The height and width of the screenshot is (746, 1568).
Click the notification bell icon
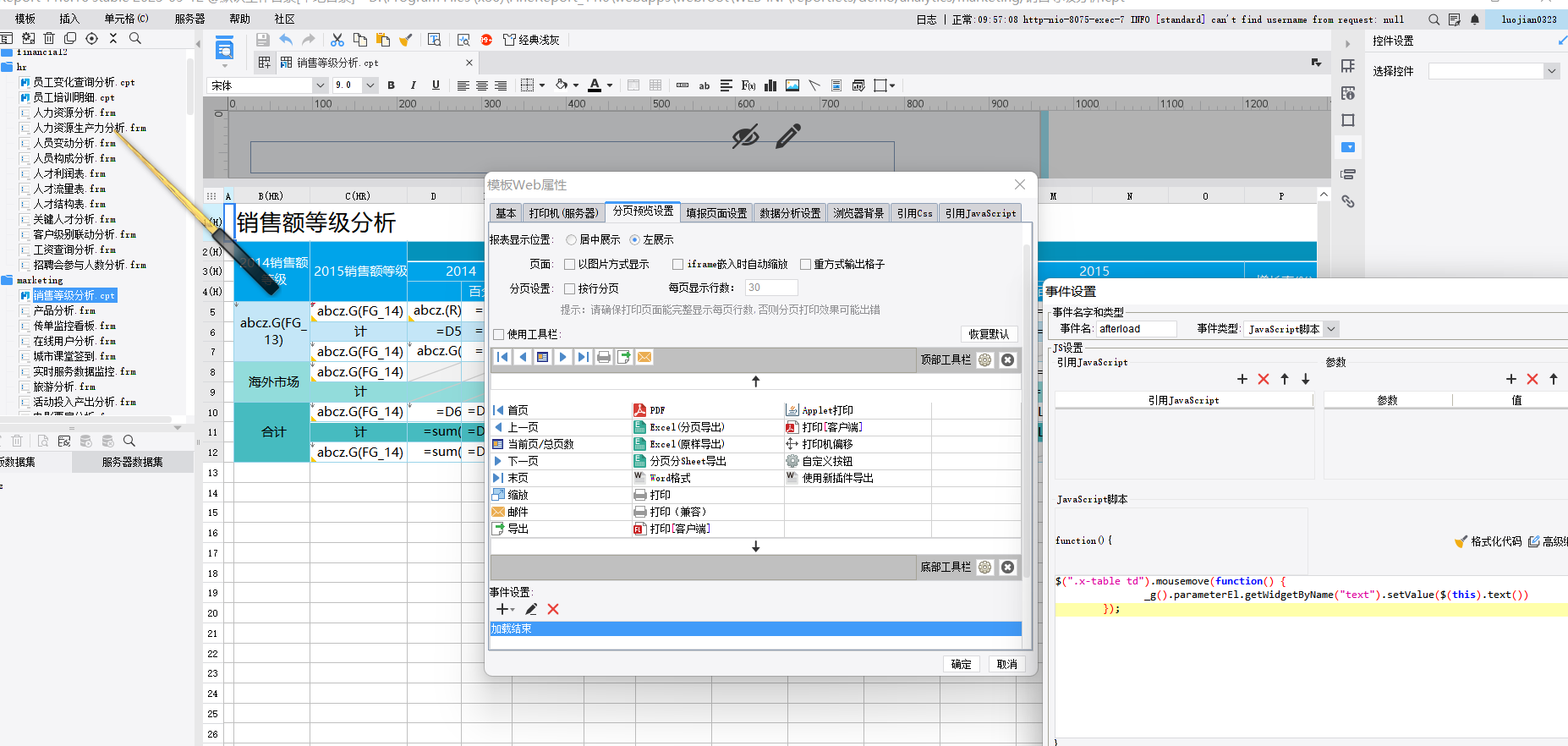coord(1475,19)
